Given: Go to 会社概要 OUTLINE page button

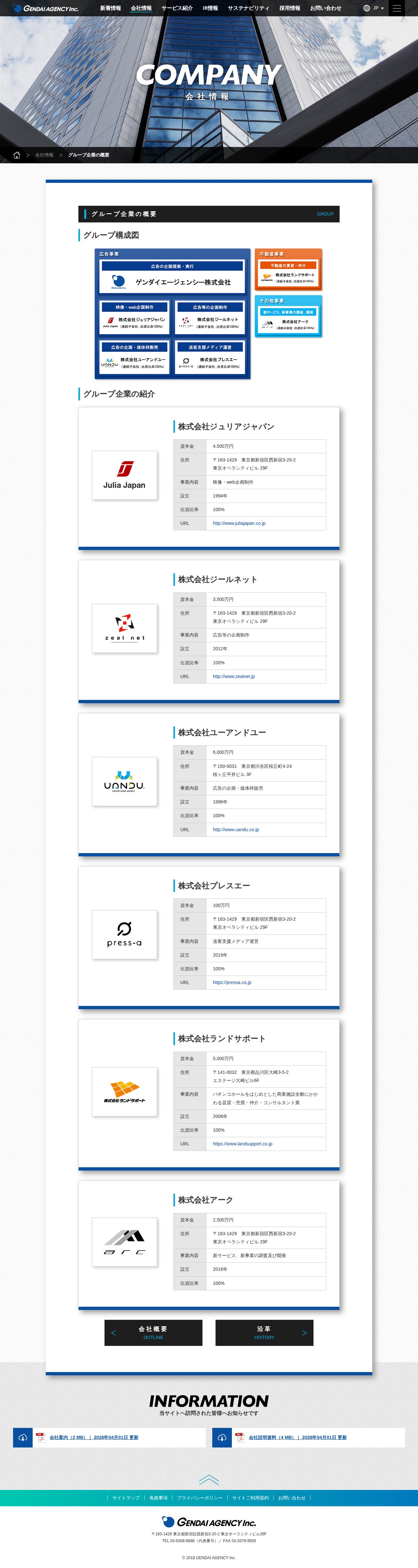Looking at the screenshot, I should pos(153,1333).
